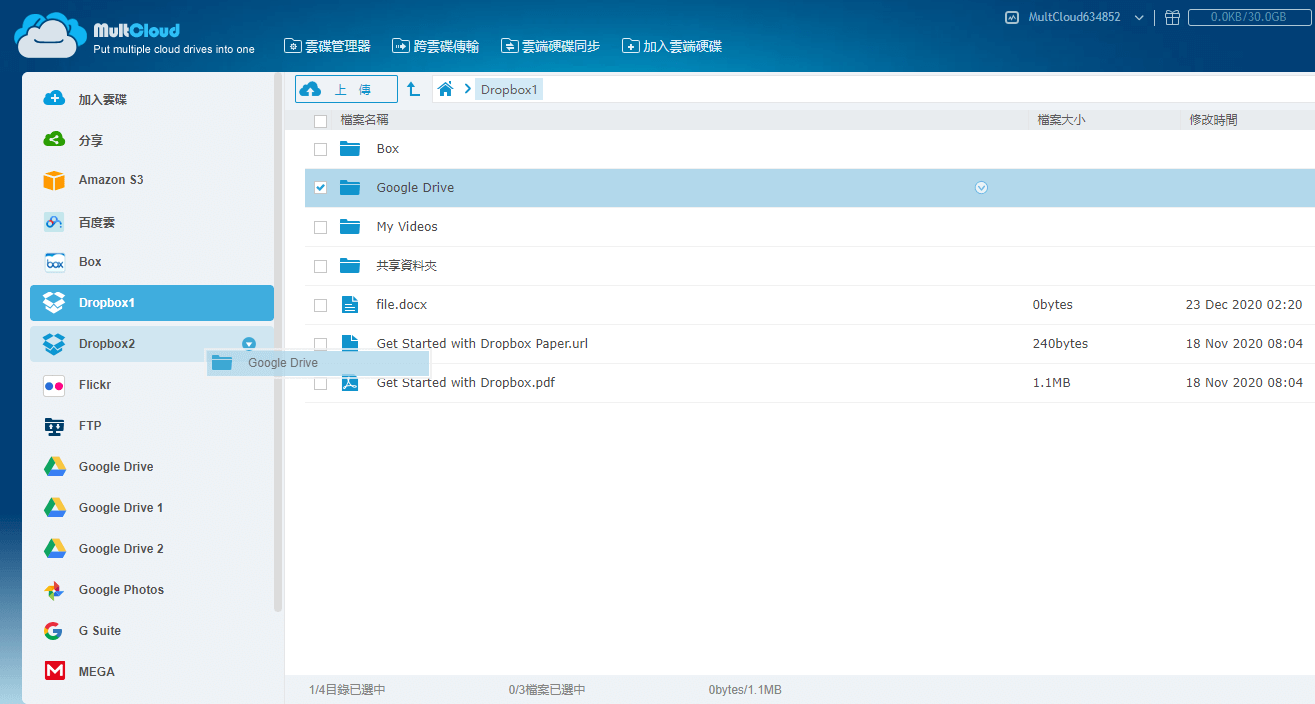
Task: Open the MEGA drive icon
Action: click(54, 672)
